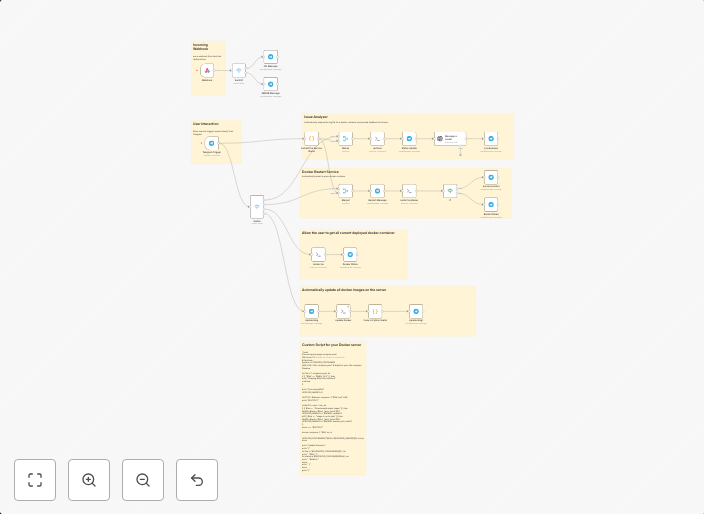Screen dimensions: 704x514
Task: Select the Webhook node
Action: (207, 70)
